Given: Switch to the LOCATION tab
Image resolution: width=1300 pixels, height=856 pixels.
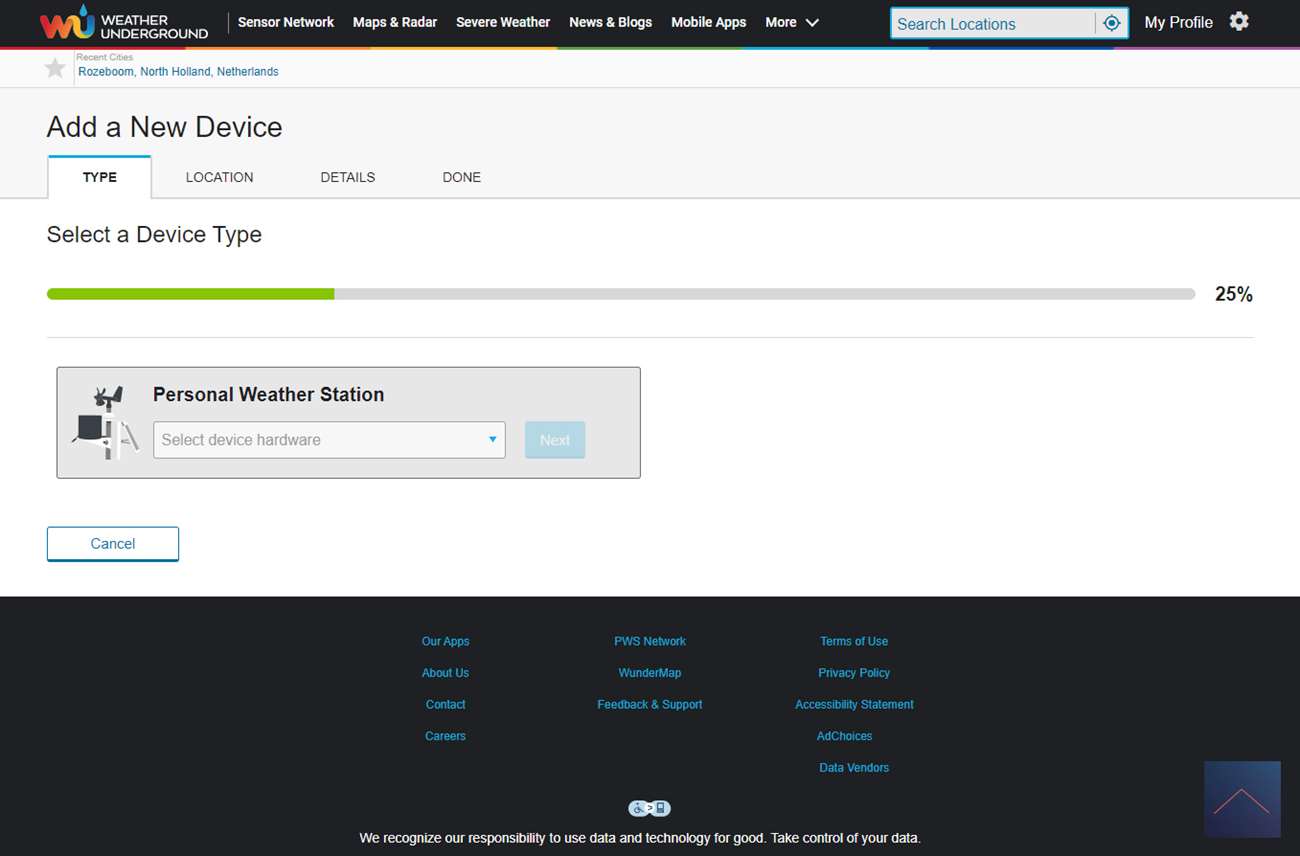Looking at the screenshot, I should tap(219, 177).
